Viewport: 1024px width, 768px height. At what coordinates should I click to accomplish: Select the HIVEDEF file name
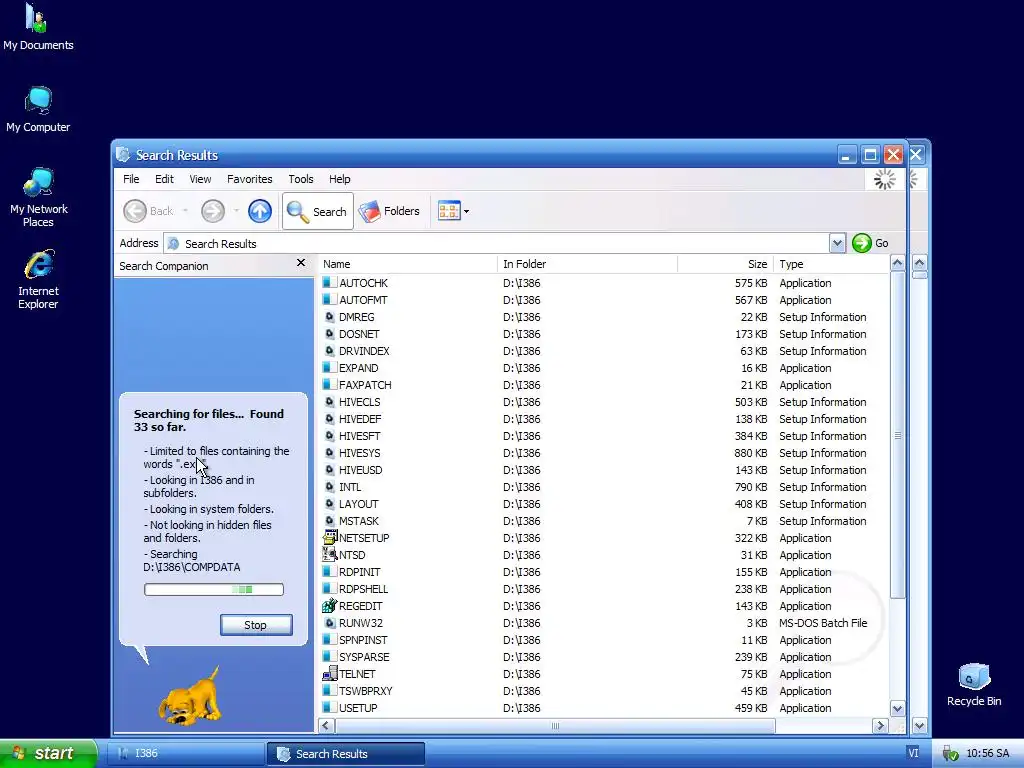coord(360,419)
